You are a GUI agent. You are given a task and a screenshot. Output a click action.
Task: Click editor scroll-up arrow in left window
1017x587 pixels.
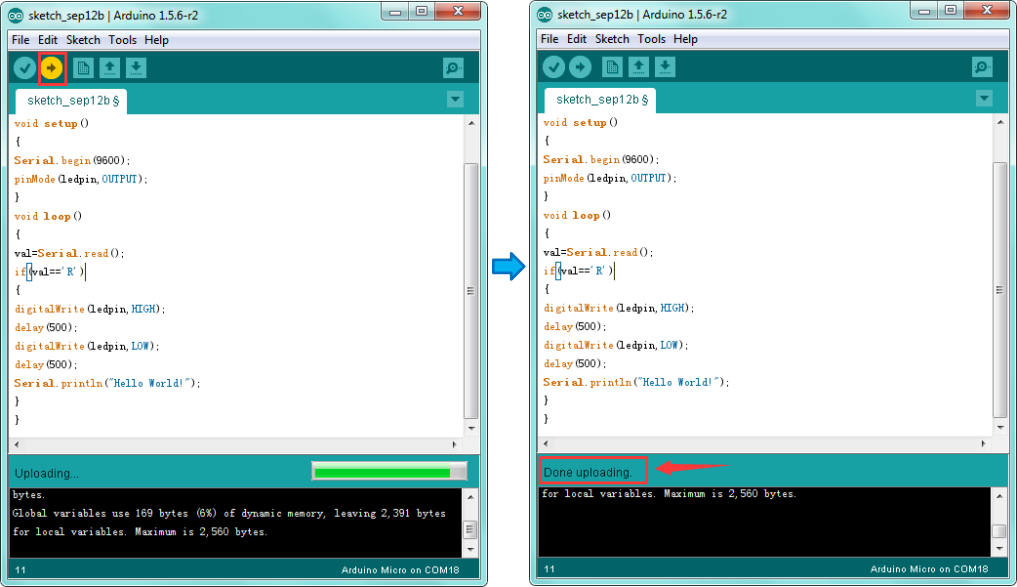472,123
